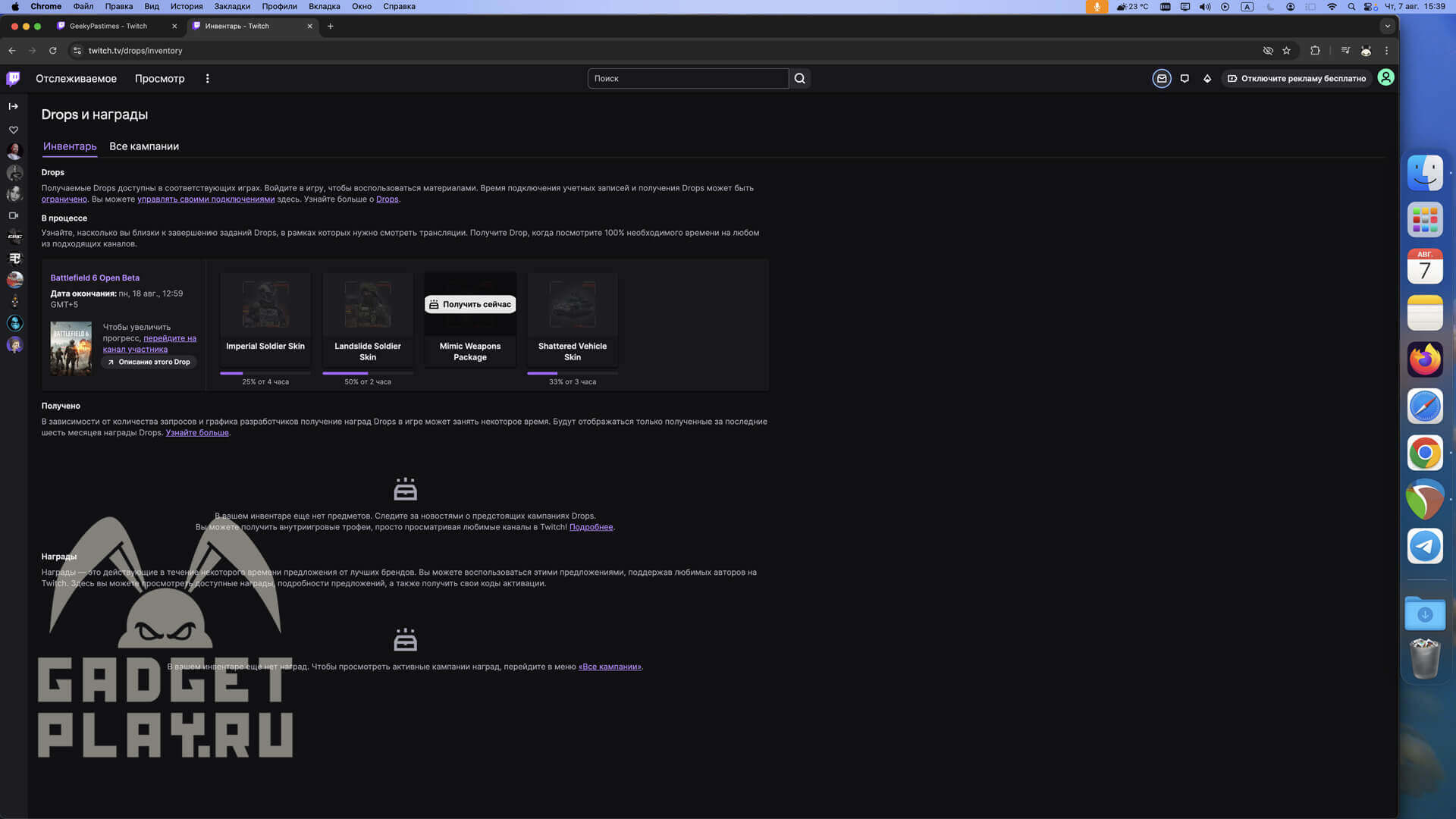Image resolution: width=1456 pixels, height=819 pixels.
Task: Follow the перейдите на канал участника link
Action: [149, 344]
